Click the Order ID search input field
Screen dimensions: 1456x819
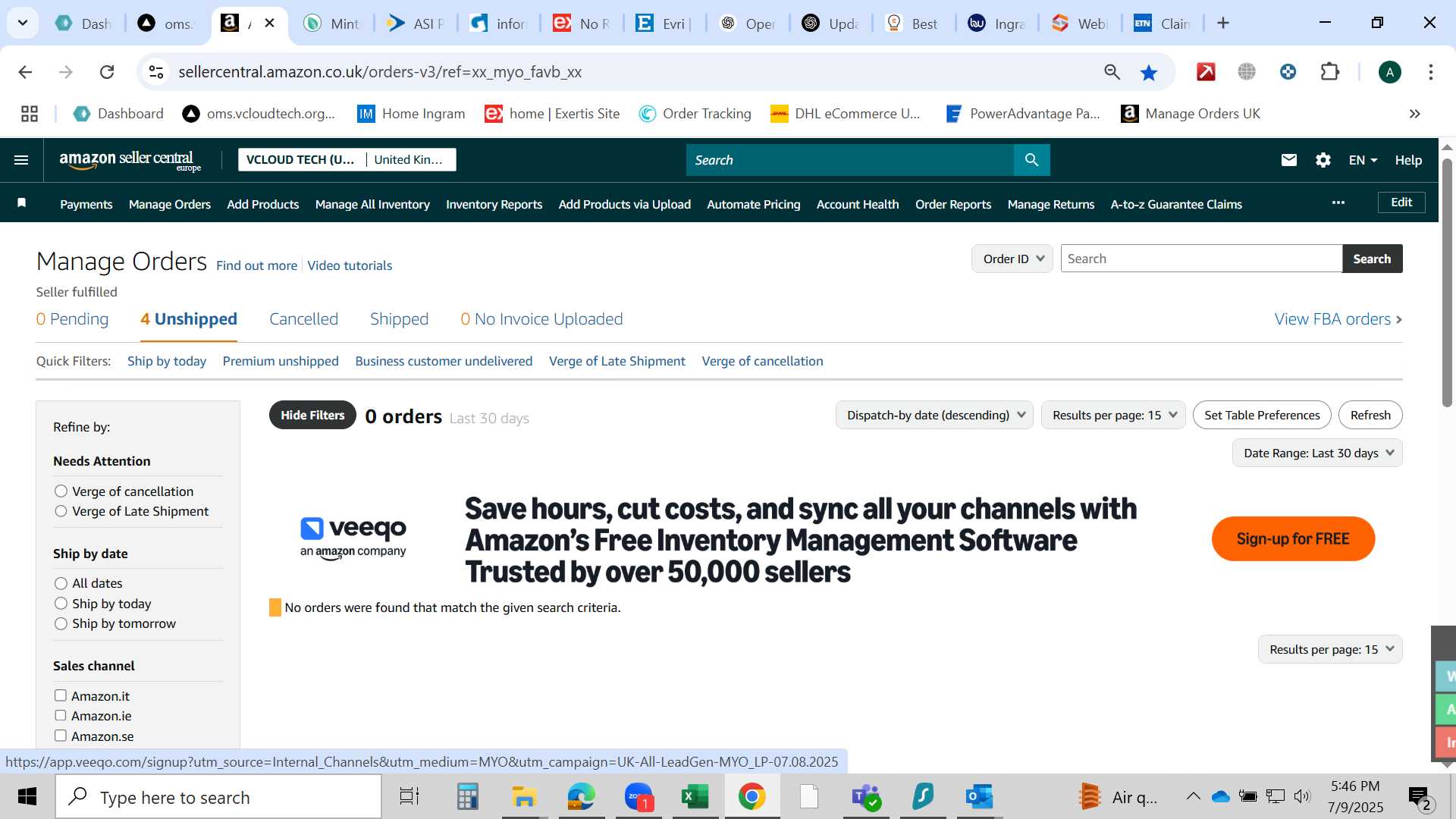(1201, 259)
